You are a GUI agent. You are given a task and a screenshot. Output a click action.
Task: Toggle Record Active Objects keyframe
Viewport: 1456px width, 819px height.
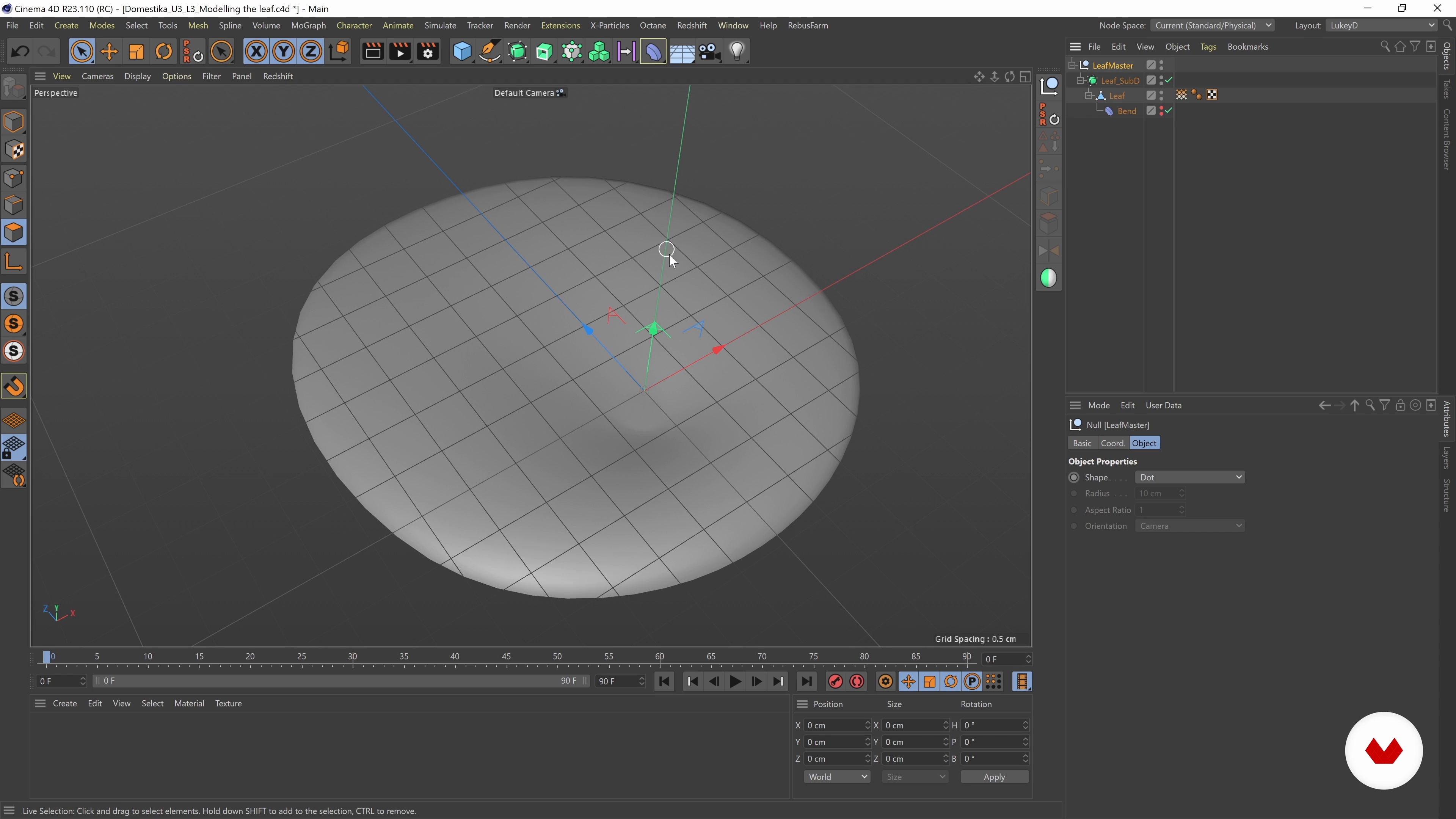(x=835, y=682)
